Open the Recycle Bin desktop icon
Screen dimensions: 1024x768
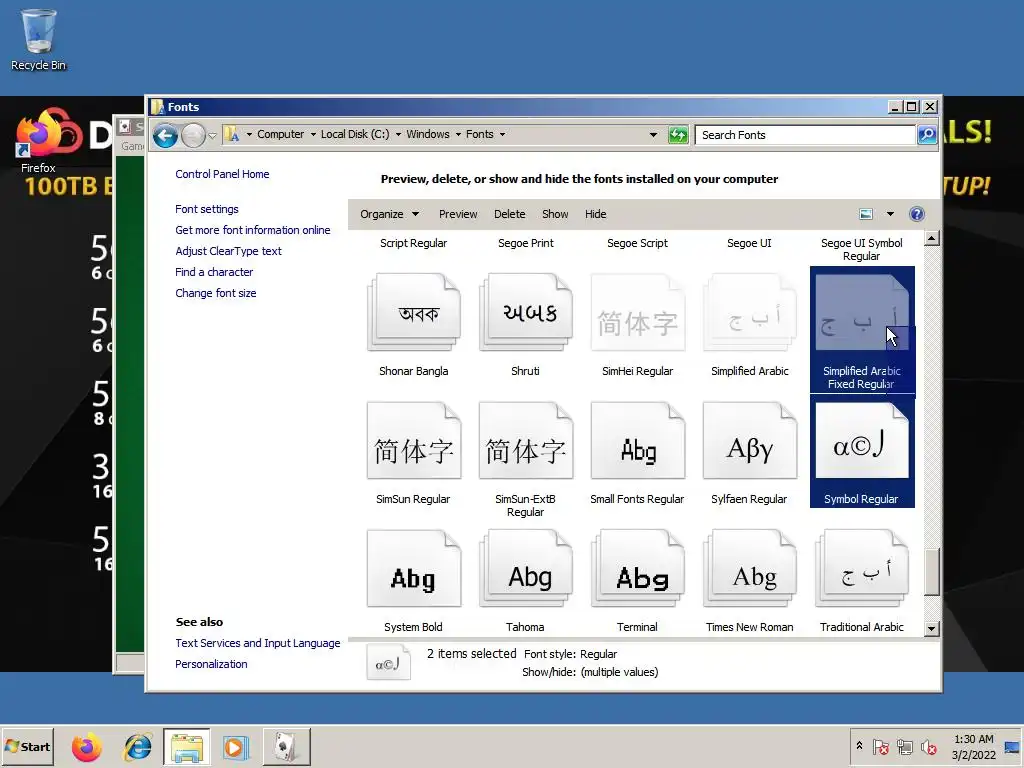[39, 40]
